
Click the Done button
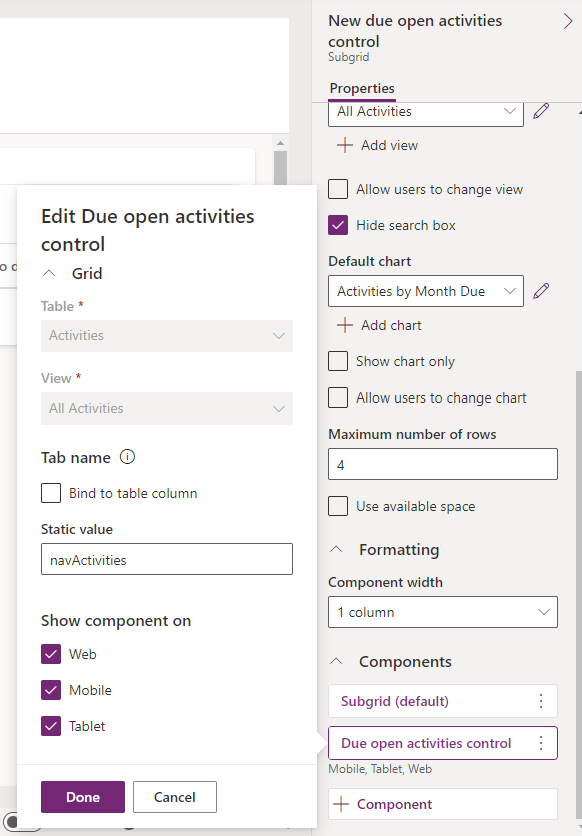pos(83,797)
